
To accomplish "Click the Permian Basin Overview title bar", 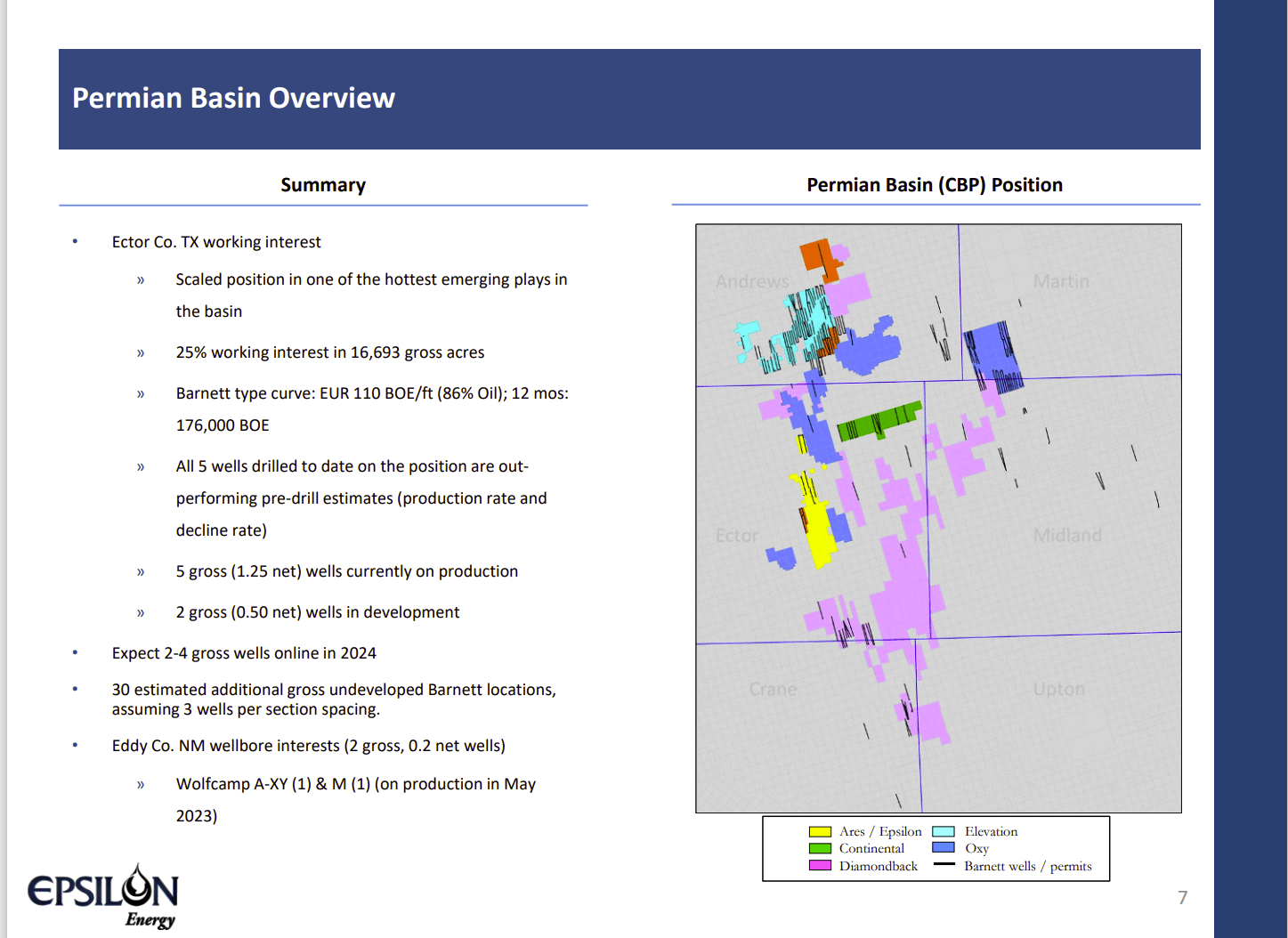I will pos(234,98).
